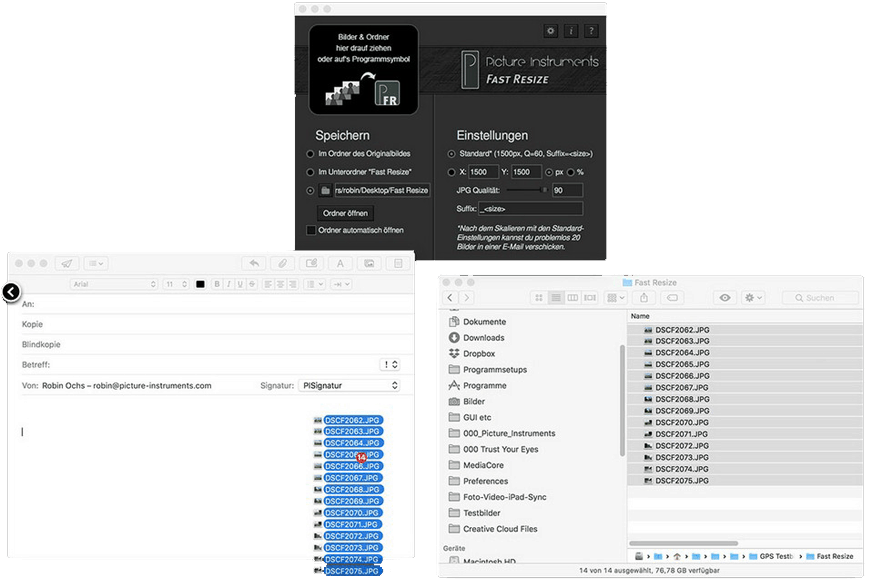
Task: Switch Finder to icon view
Action: 539,298
